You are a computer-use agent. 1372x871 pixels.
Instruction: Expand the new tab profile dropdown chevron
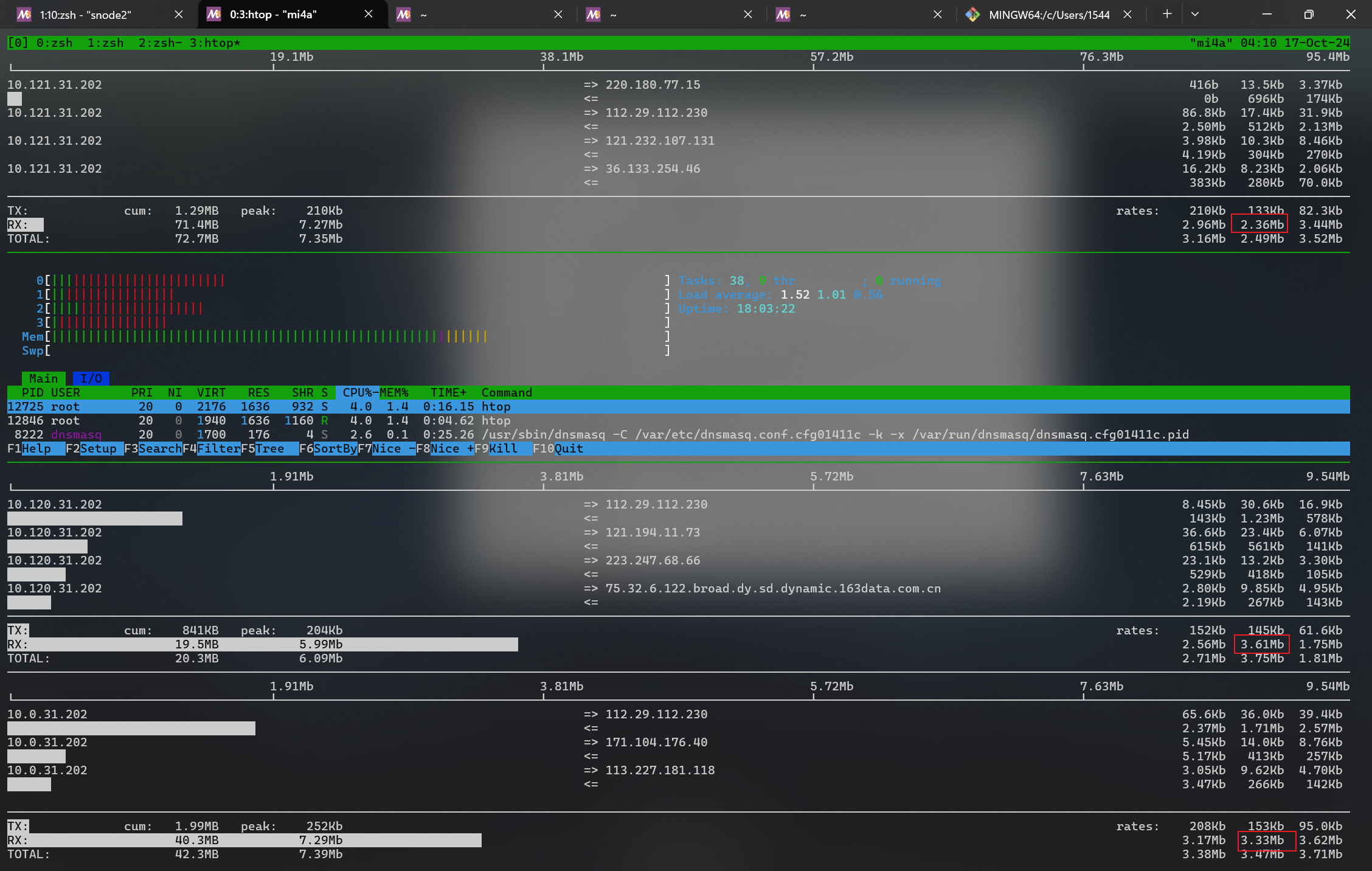[x=1194, y=14]
